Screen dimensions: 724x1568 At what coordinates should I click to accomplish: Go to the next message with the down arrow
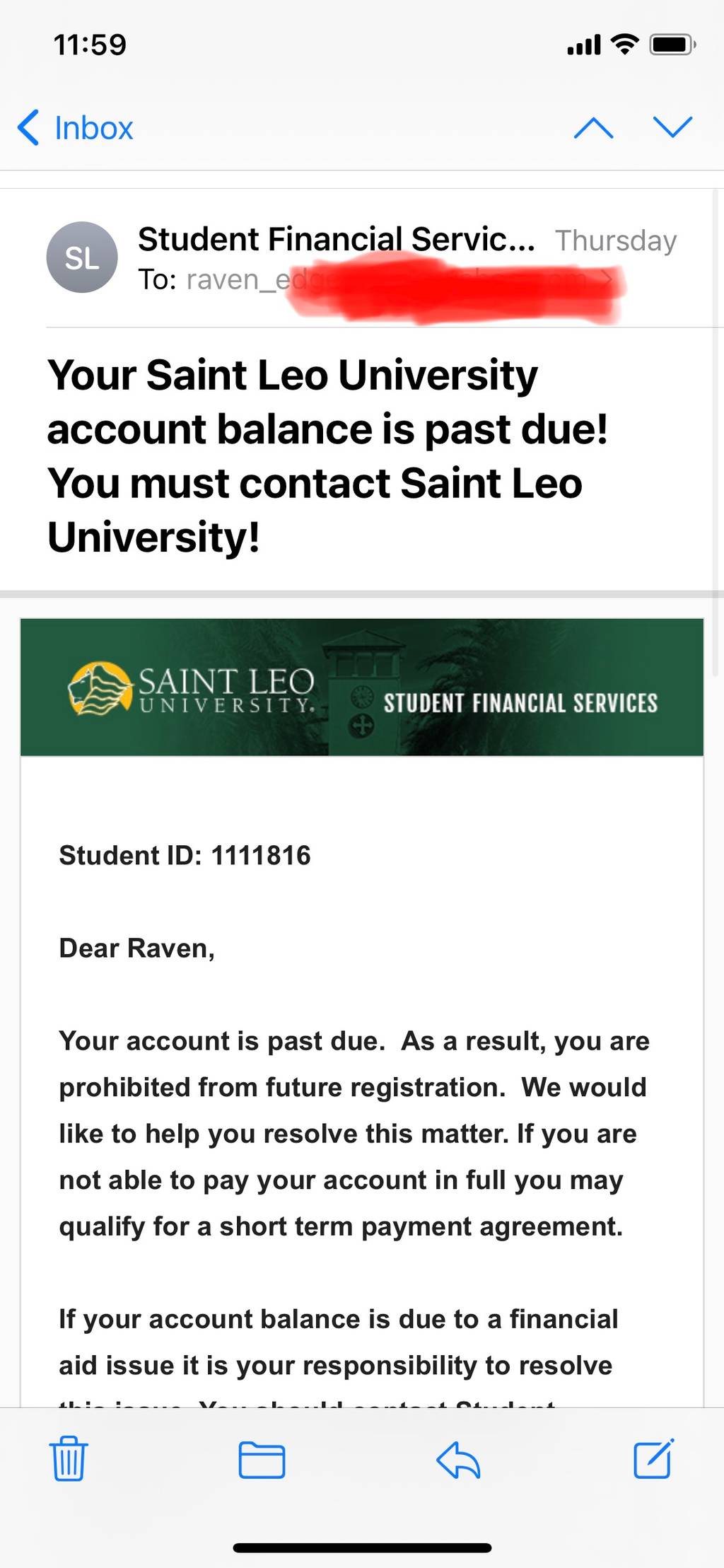tap(672, 127)
